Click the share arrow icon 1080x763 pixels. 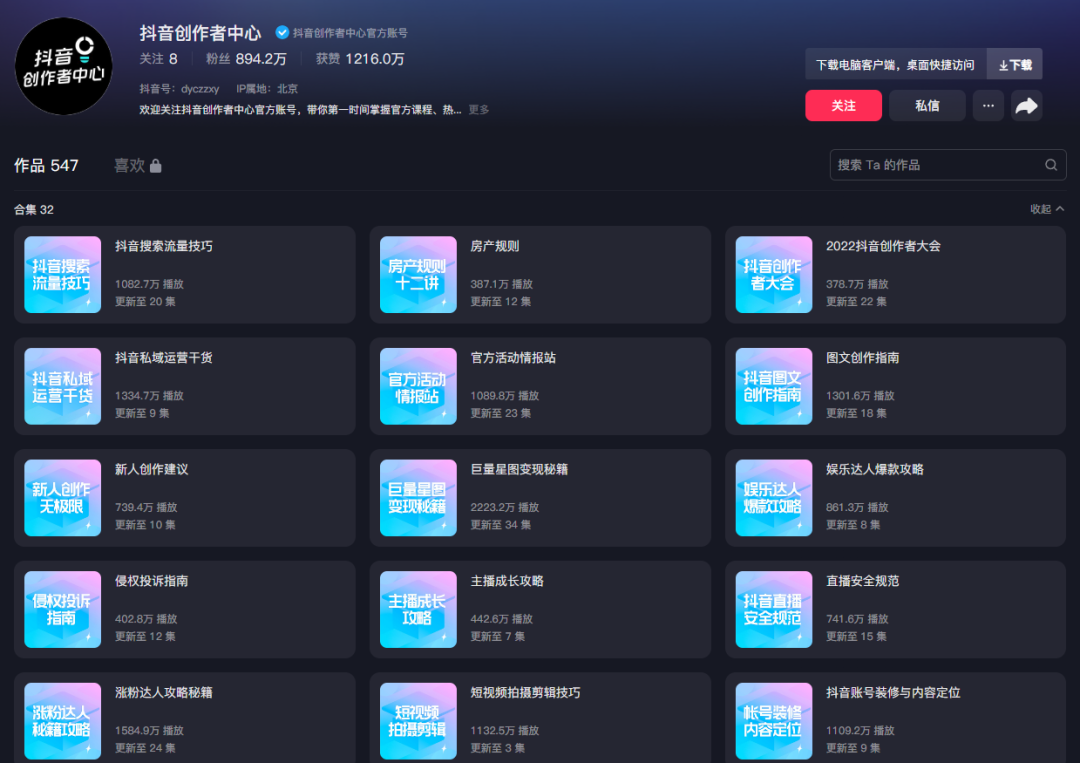point(1026,105)
